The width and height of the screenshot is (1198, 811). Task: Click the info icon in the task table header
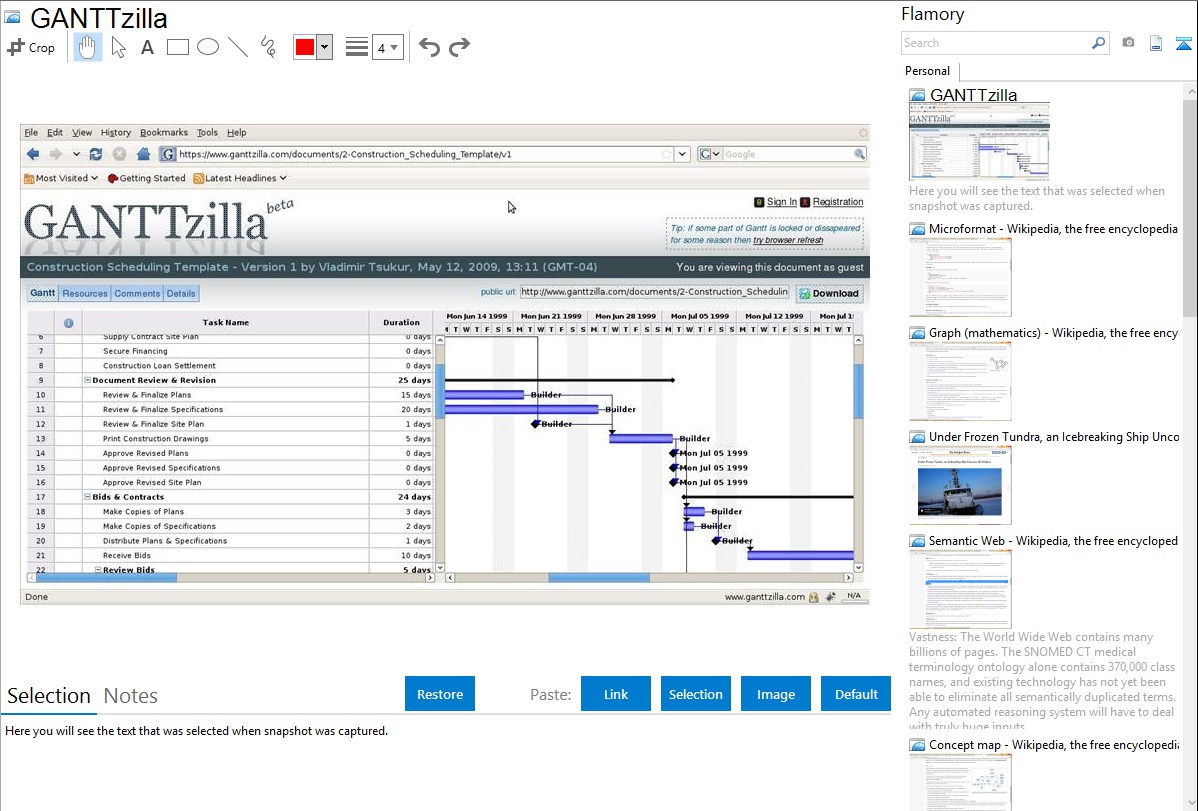coord(69,323)
